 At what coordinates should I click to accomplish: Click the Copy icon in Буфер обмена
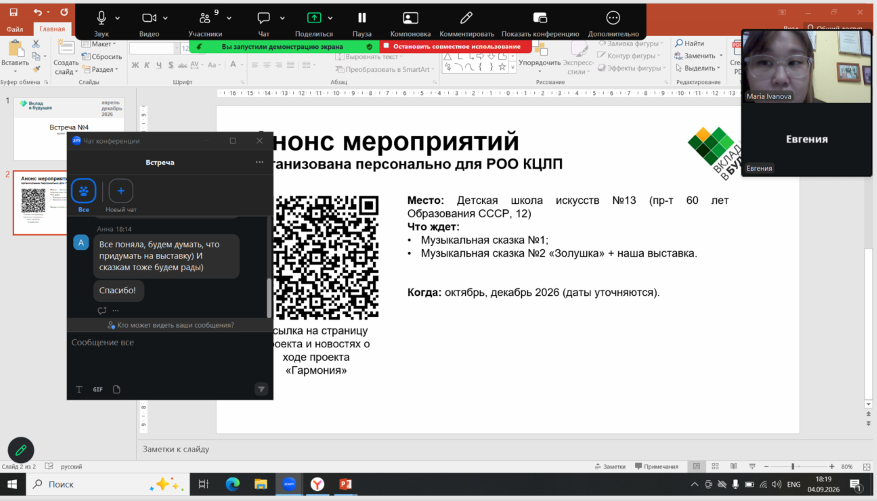[x=36, y=56]
